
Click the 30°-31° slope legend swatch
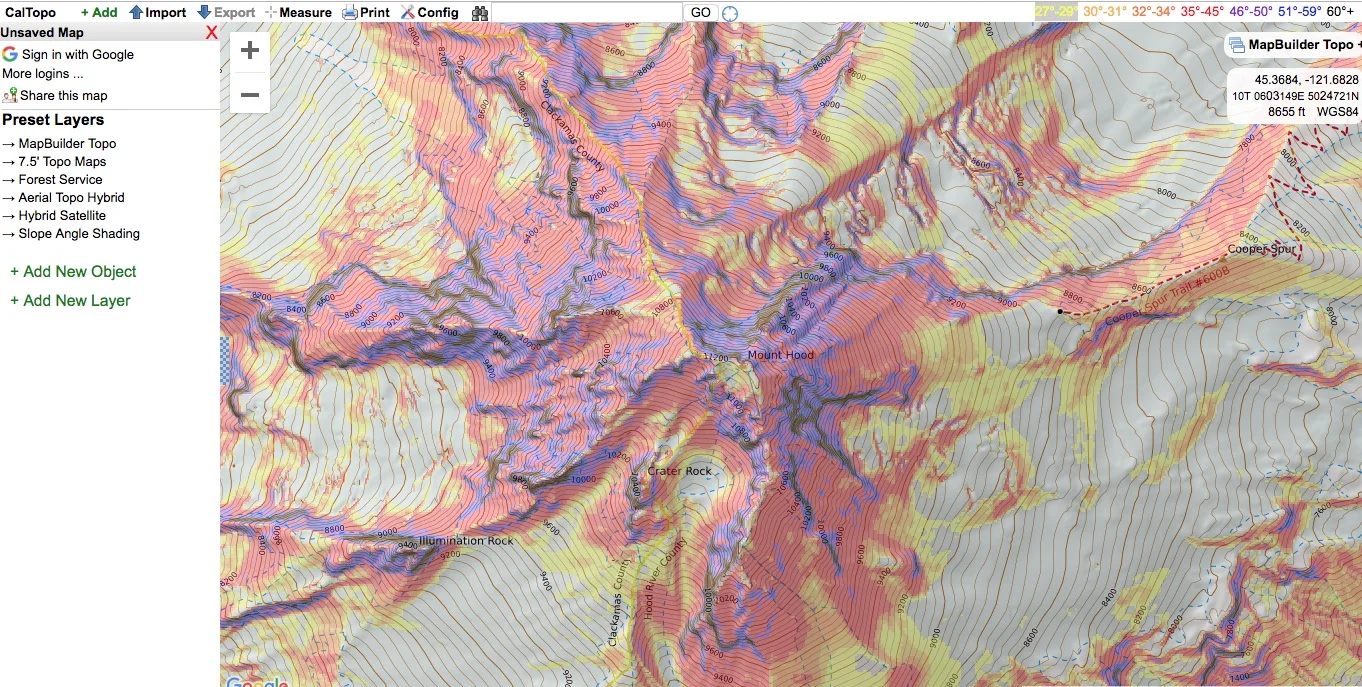coord(1105,12)
